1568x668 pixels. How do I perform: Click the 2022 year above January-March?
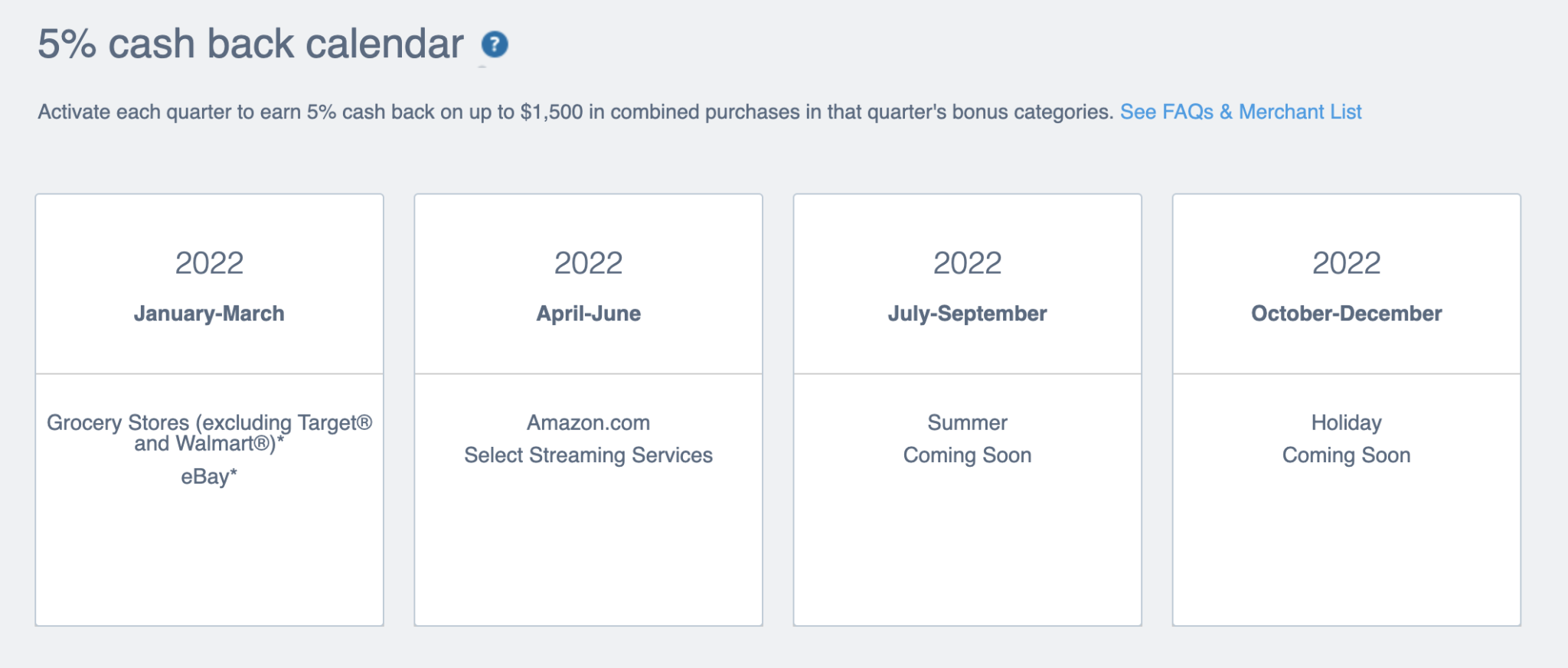pyautogui.click(x=209, y=263)
